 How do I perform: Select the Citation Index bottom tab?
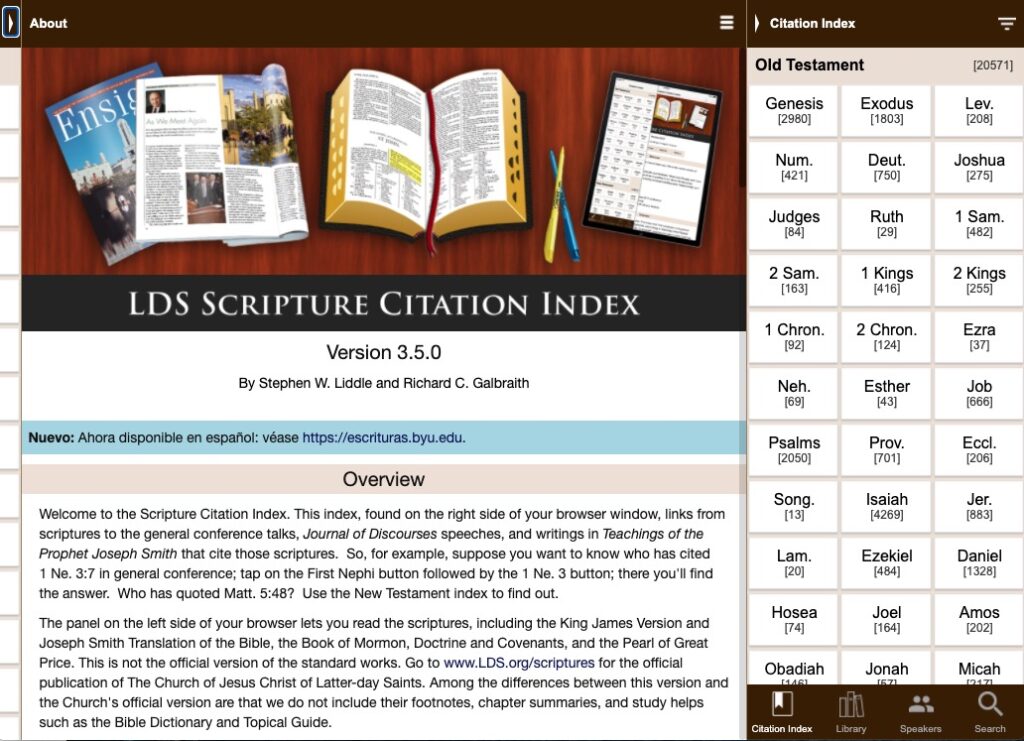click(x=782, y=712)
